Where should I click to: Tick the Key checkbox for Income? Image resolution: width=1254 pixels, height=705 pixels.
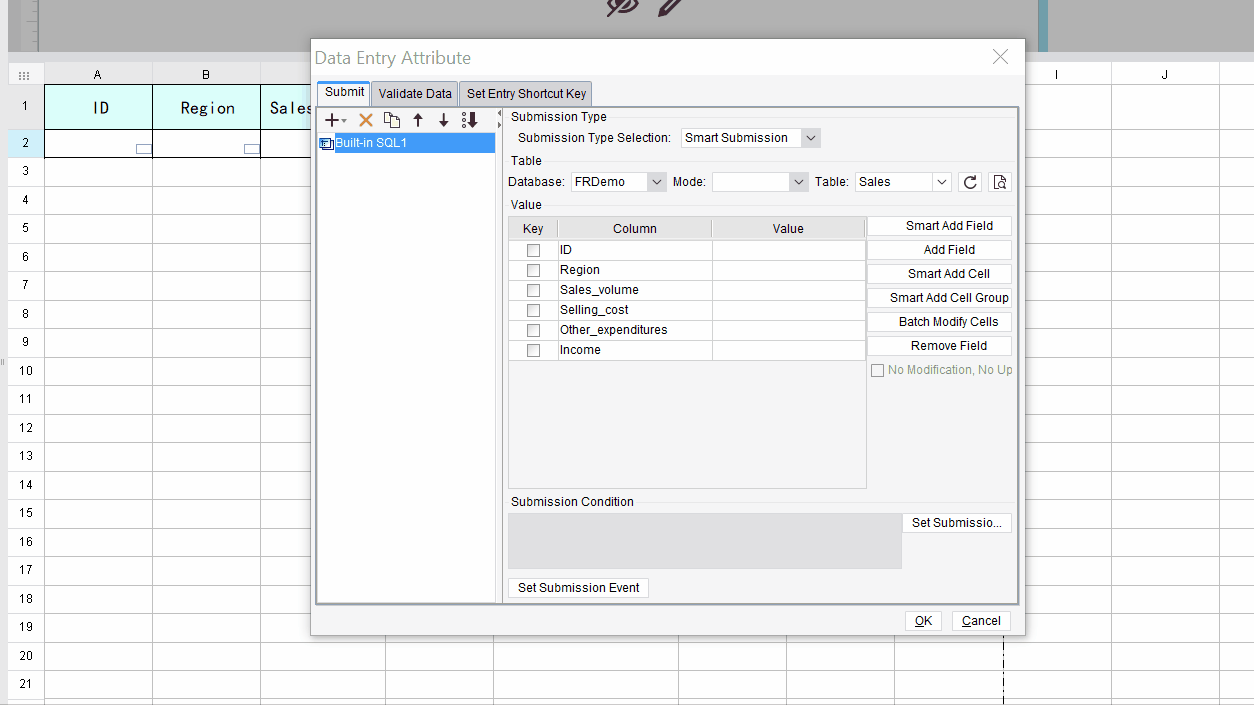(533, 350)
